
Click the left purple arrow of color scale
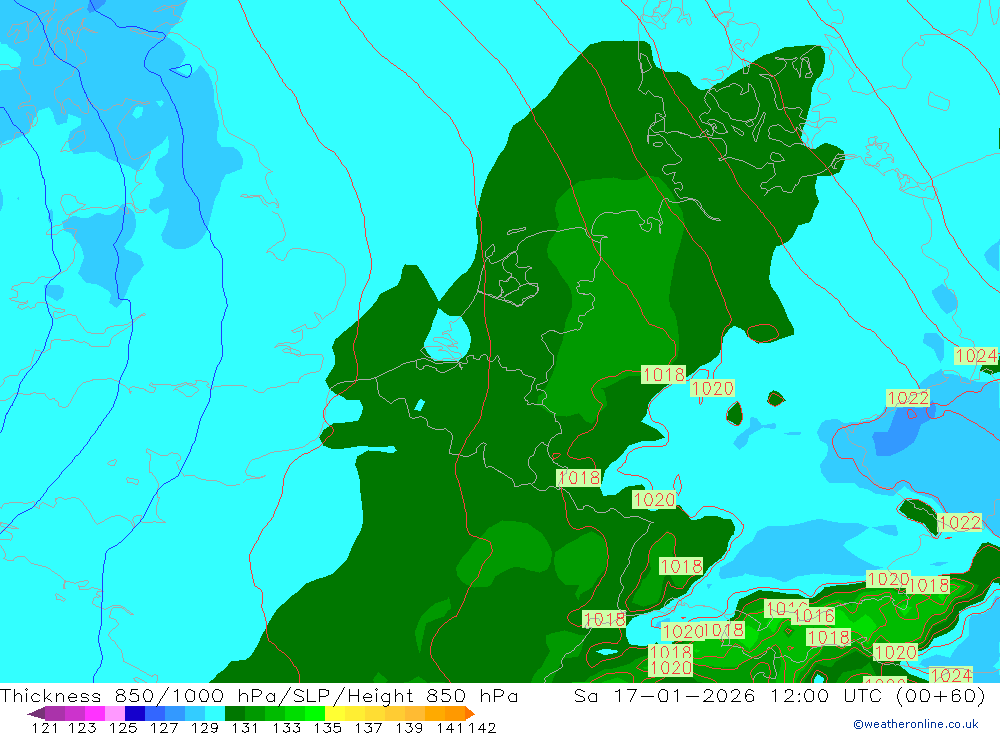click(x=36, y=714)
